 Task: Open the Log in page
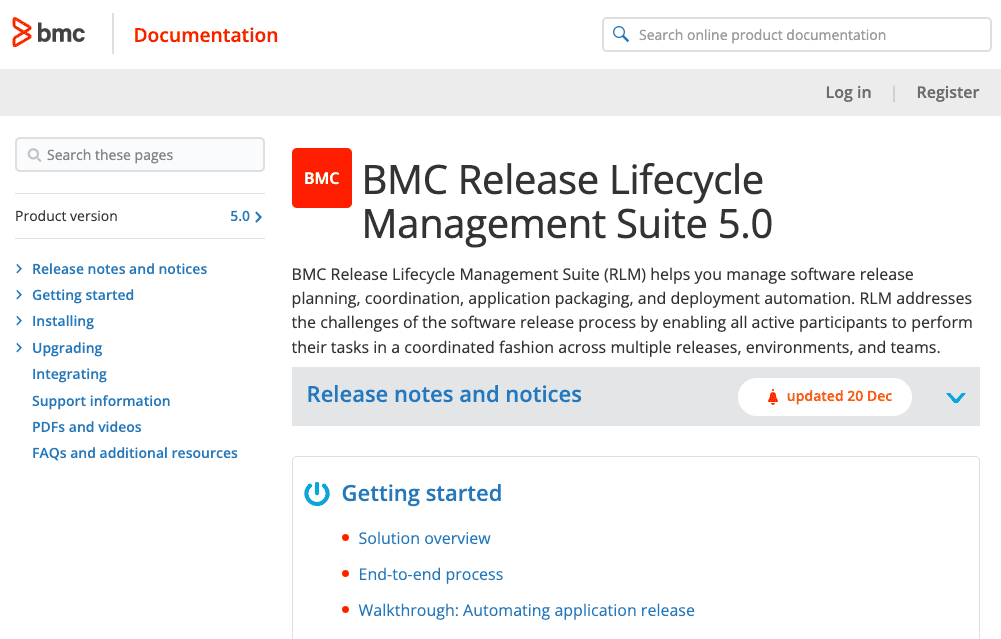coord(847,92)
